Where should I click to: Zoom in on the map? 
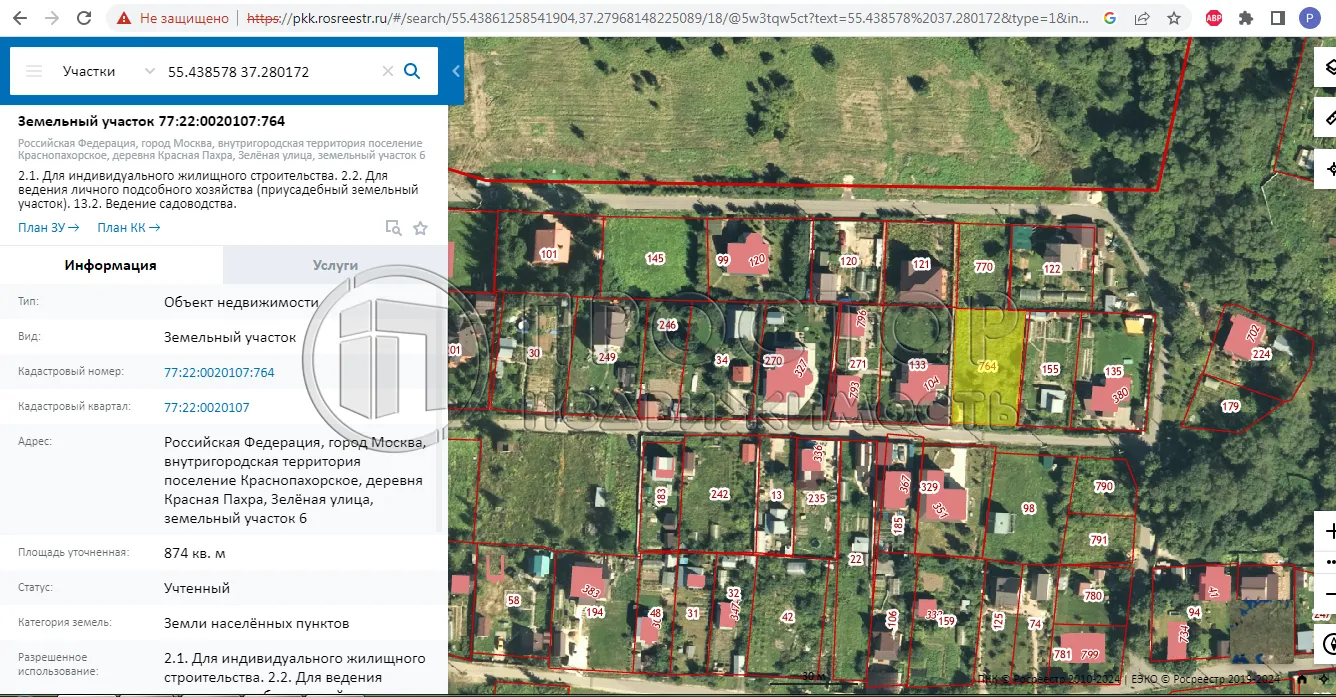pyautogui.click(x=1328, y=531)
